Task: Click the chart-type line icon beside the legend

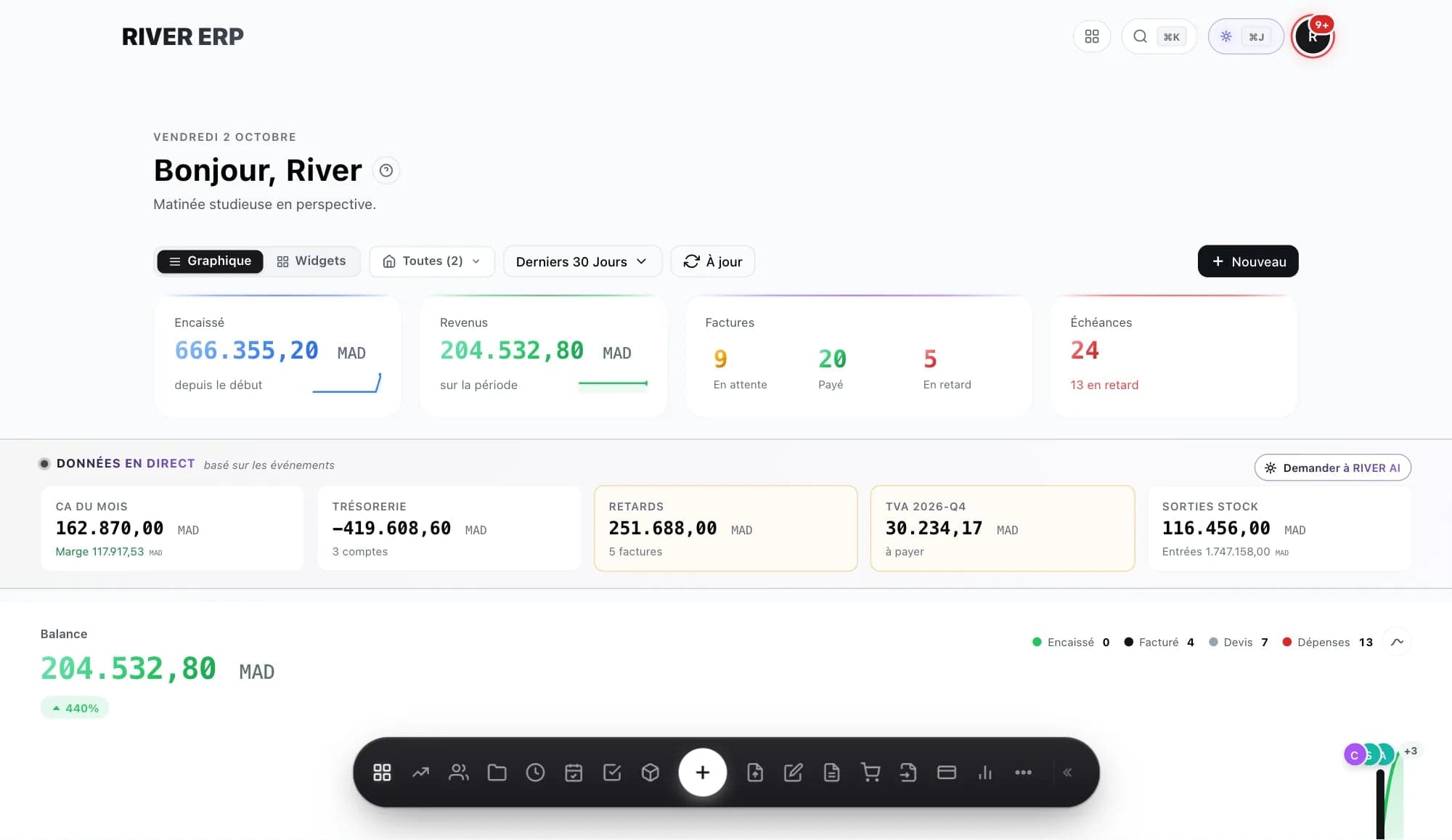Action: pyautogui.click(x=1397, y=642)
